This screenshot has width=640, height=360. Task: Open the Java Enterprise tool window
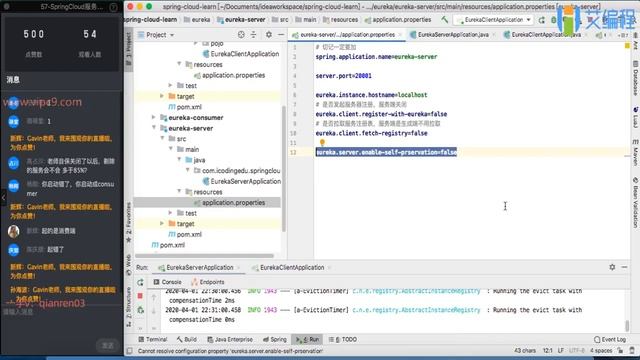coord(230,339)
